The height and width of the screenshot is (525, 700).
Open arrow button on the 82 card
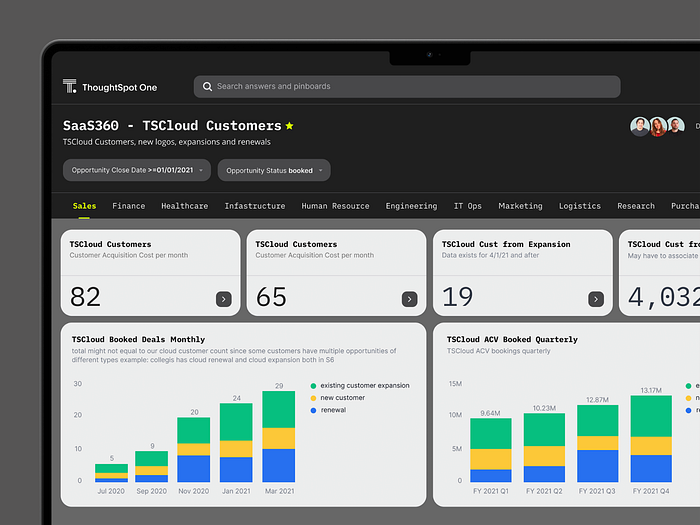(224, 299)
